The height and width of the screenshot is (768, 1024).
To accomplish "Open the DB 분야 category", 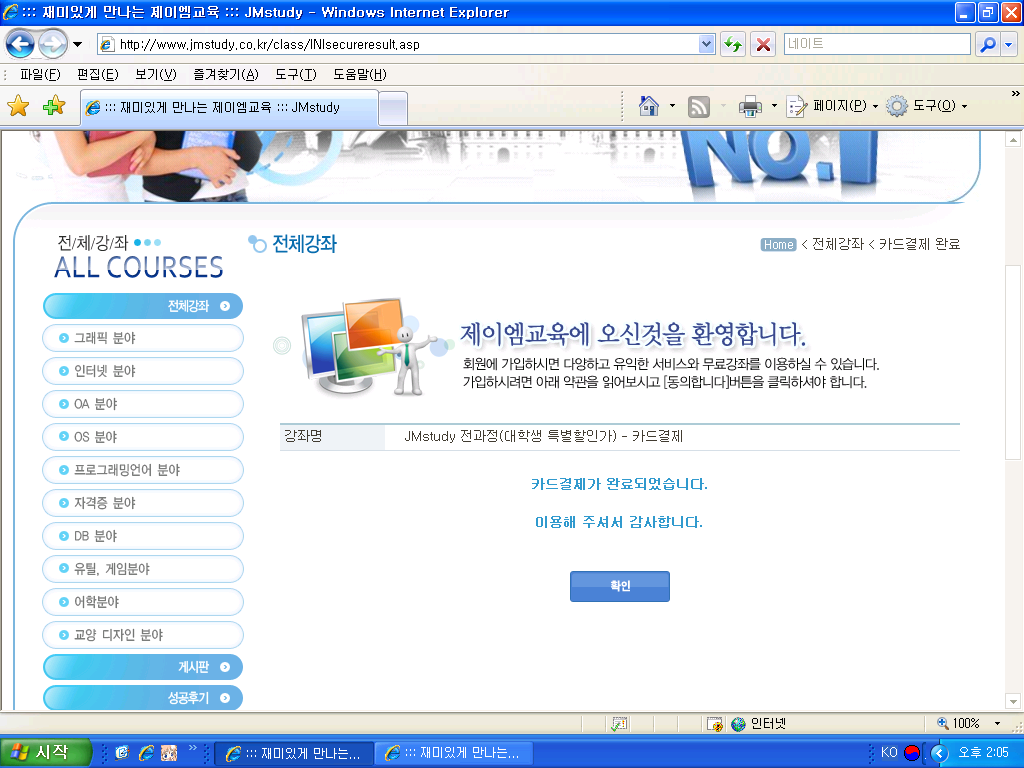I will [x=143, y=536].
